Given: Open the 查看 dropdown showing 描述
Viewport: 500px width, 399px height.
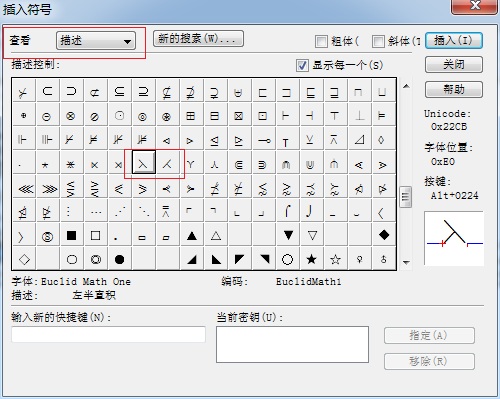Looking at the screenshot, I should pyautogui.click(x=96, y=41).
